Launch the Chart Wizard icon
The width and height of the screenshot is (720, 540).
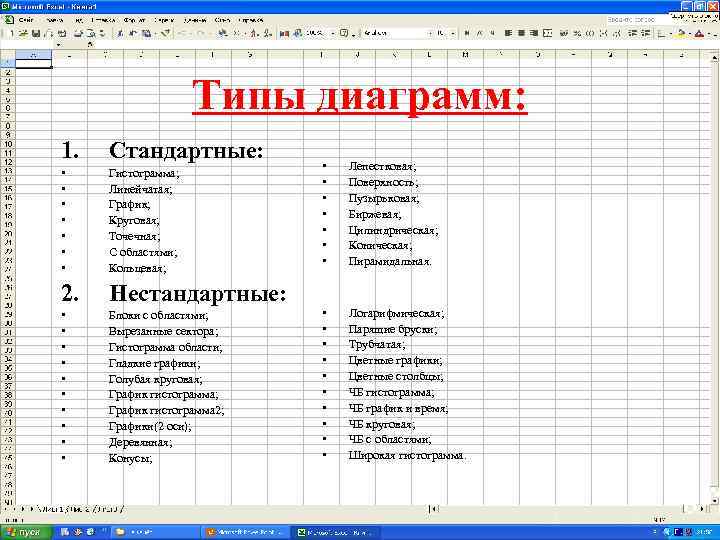pos(284,34)
